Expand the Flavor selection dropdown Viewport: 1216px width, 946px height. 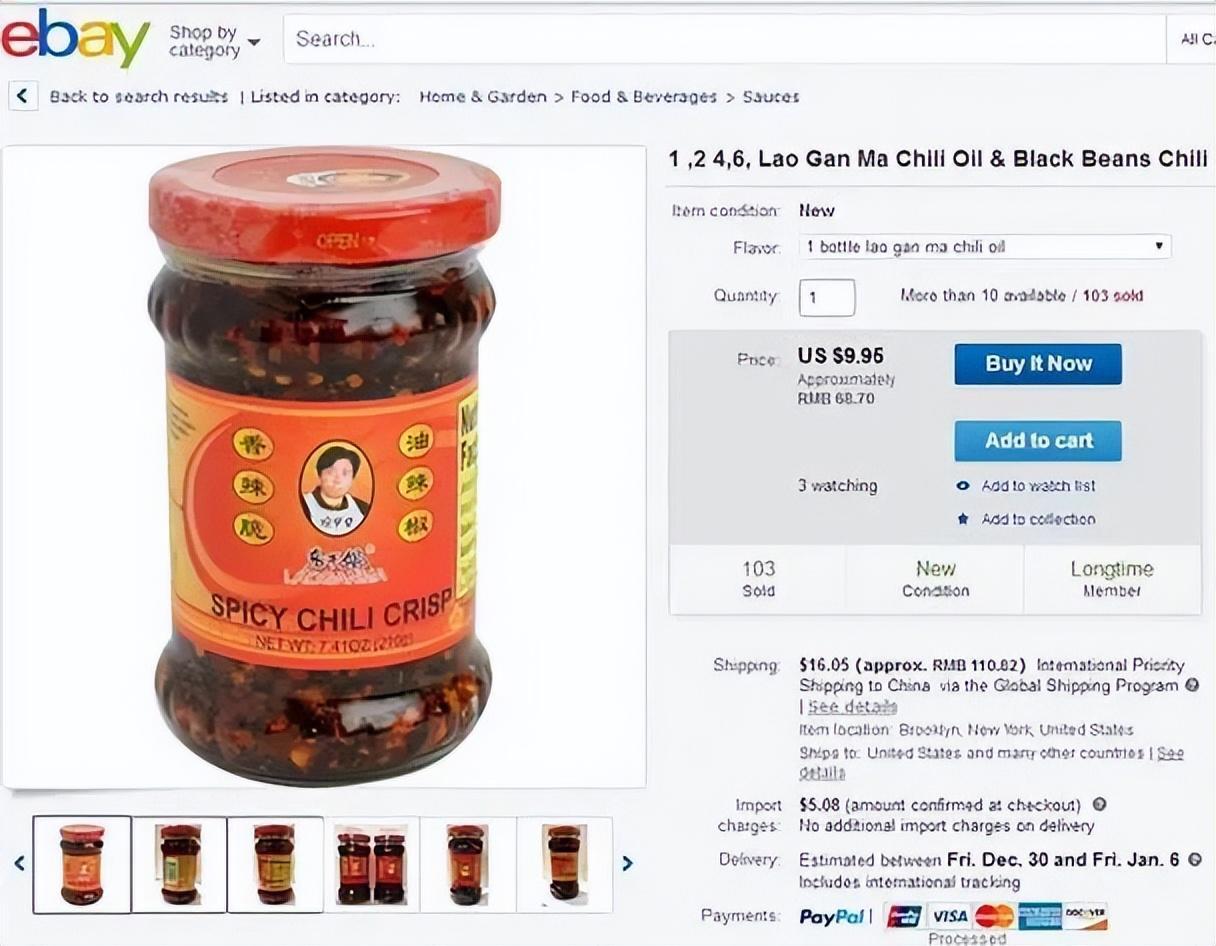pos(984,246)
